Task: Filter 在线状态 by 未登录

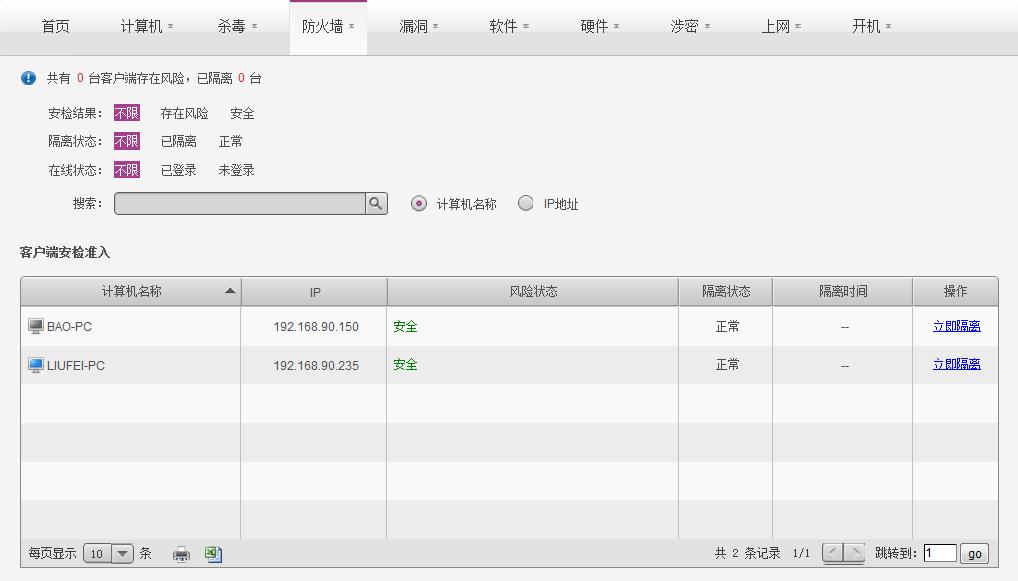Action: coord(236,170)
